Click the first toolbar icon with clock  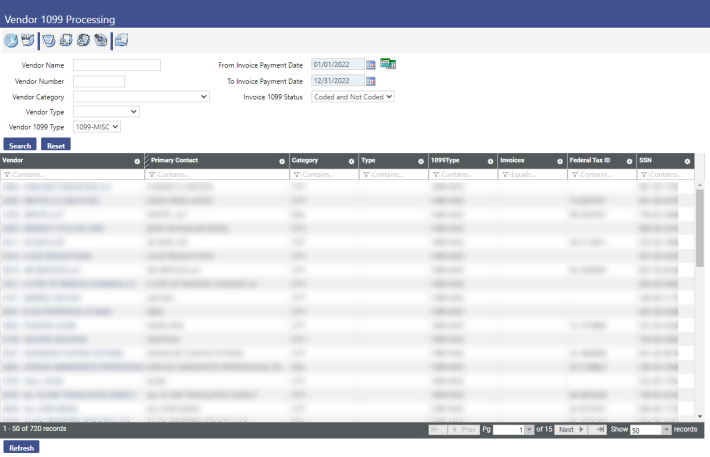coord(11,40)
